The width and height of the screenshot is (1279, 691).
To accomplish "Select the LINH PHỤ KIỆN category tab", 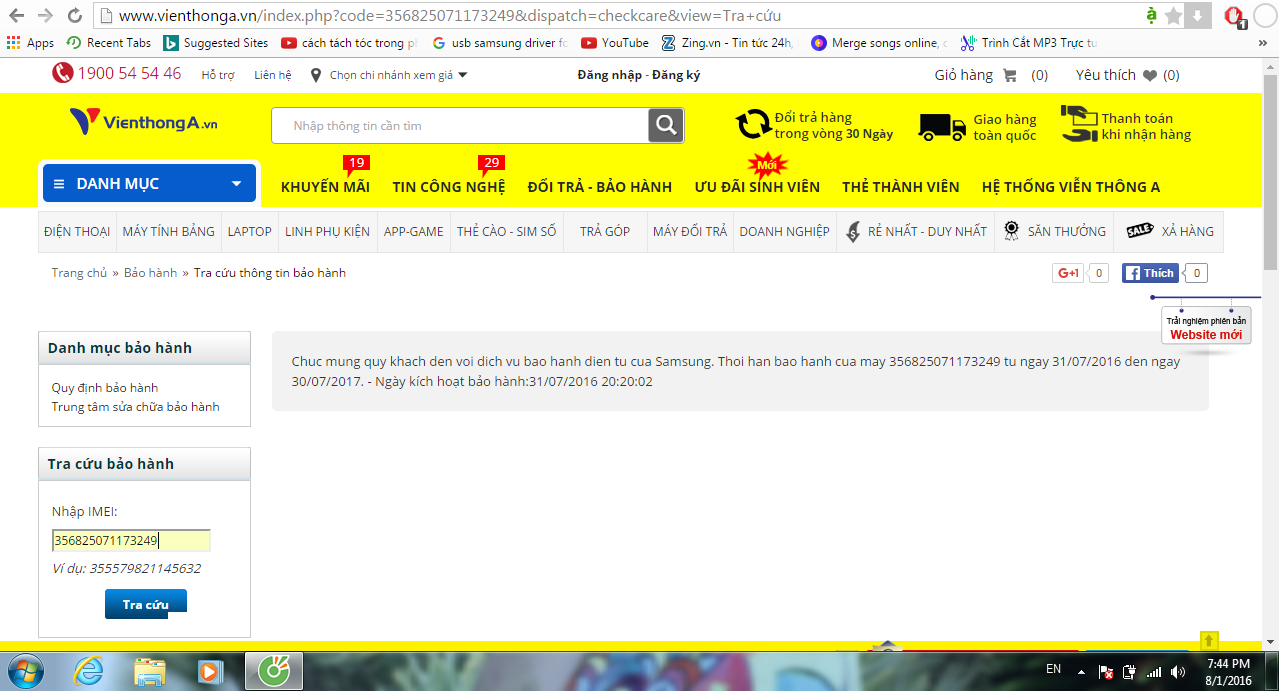I will click(327, 231).
